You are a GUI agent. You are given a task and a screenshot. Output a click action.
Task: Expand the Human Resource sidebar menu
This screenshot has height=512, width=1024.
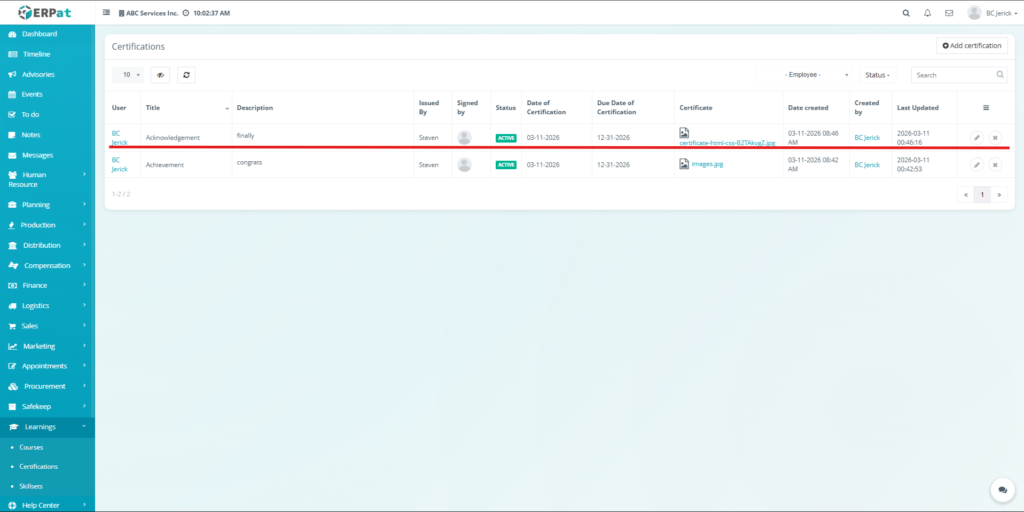point(47,179)
